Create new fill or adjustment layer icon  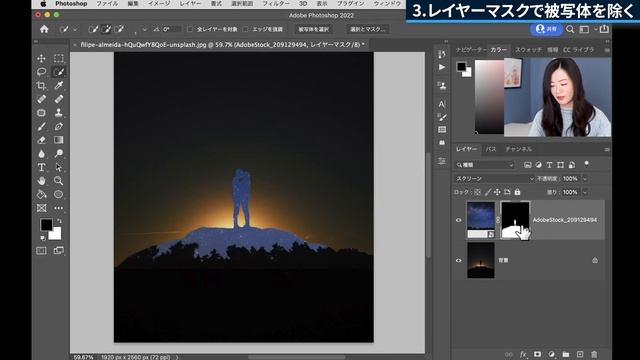(551, 354)
